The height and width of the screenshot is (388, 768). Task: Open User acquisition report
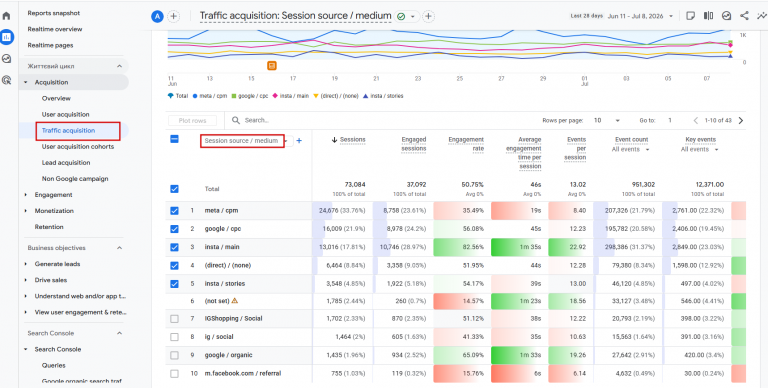[x=65, y=115]
